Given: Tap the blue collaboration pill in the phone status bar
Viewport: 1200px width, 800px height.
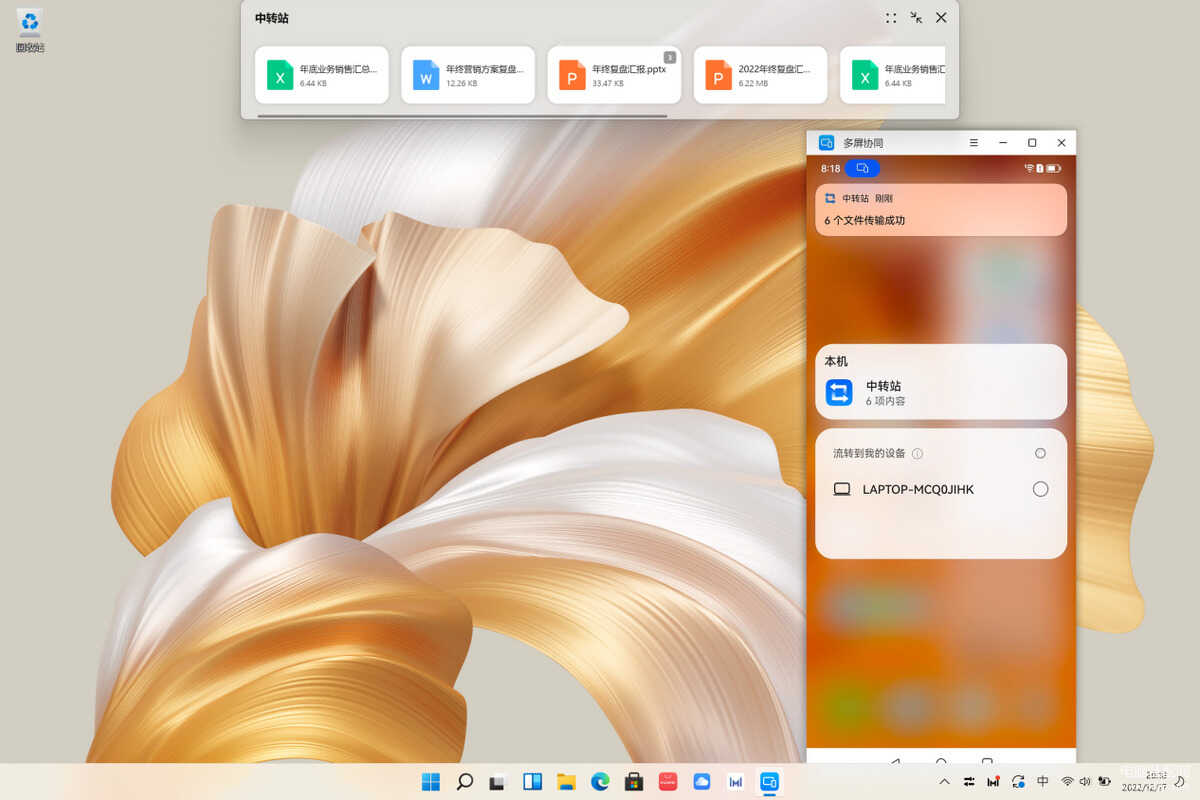Looking at the screenshot, I should (862, 168).
